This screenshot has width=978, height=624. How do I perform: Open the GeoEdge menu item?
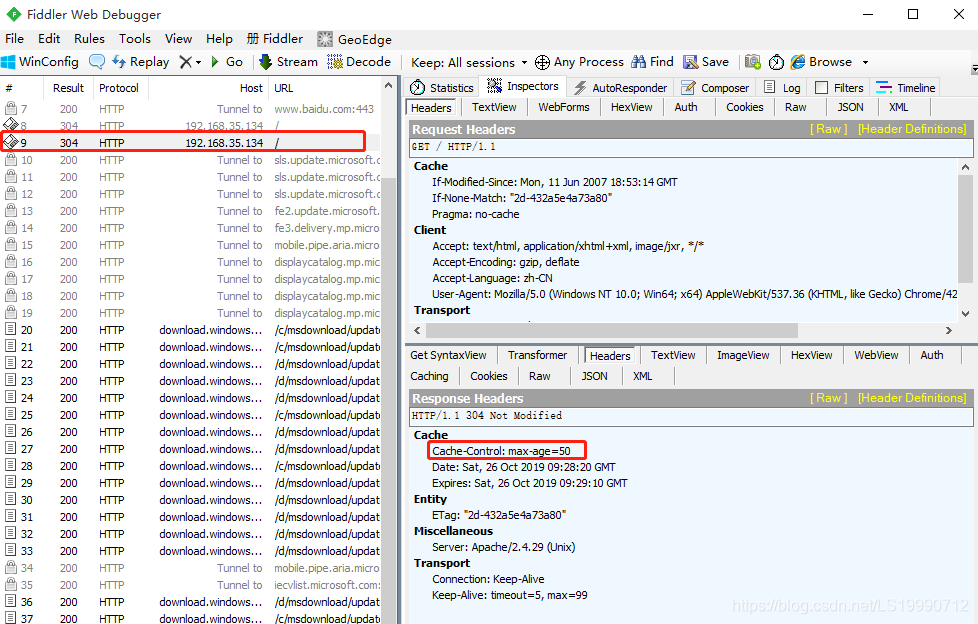point(354,39)
